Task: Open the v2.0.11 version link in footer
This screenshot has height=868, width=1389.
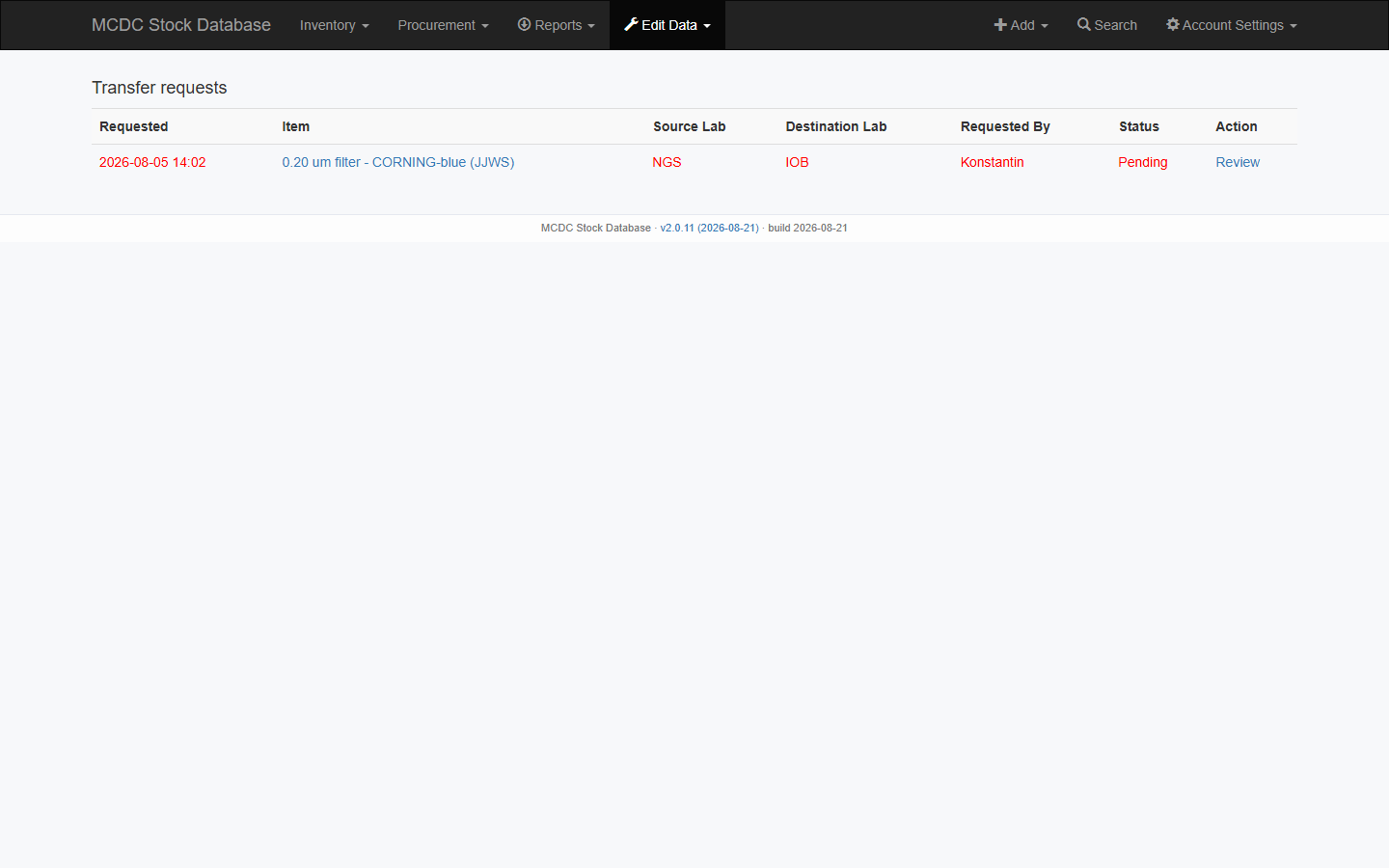Action: (709, 228)
